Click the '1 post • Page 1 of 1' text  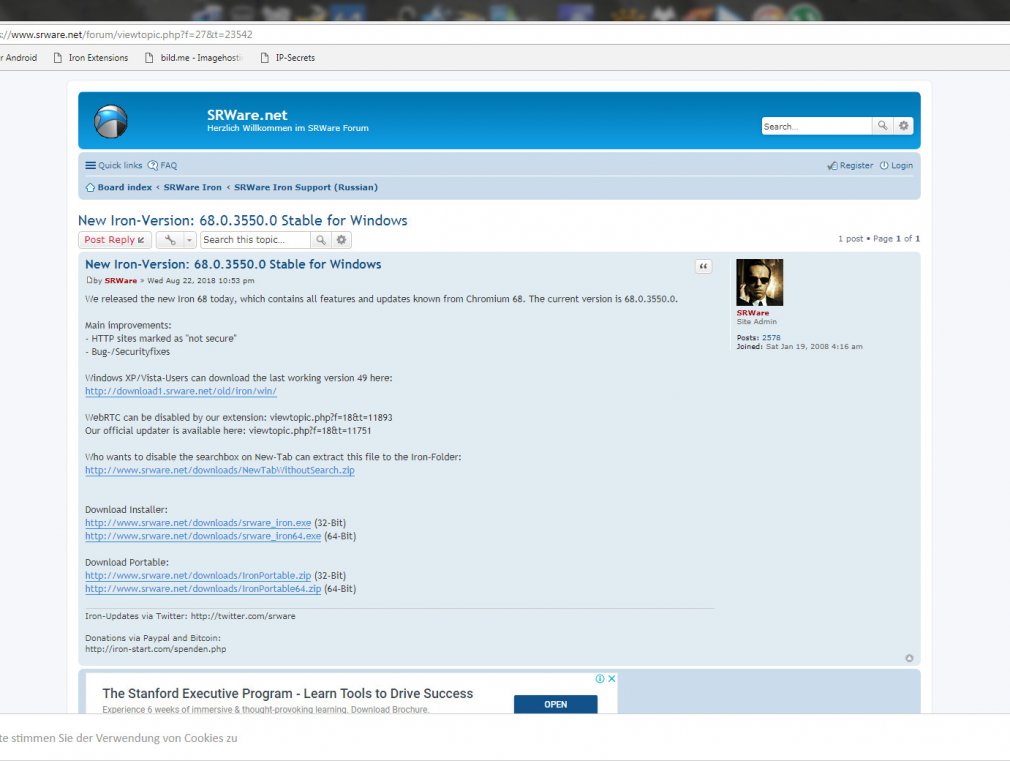879,238
